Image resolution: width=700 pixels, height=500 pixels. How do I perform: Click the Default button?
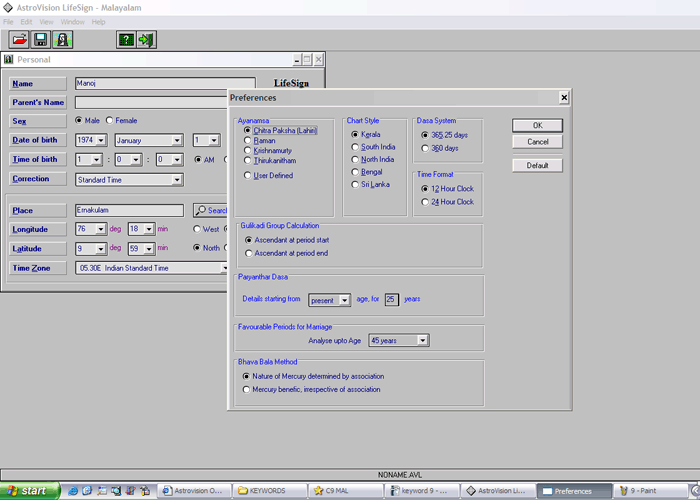click(538, 166)
